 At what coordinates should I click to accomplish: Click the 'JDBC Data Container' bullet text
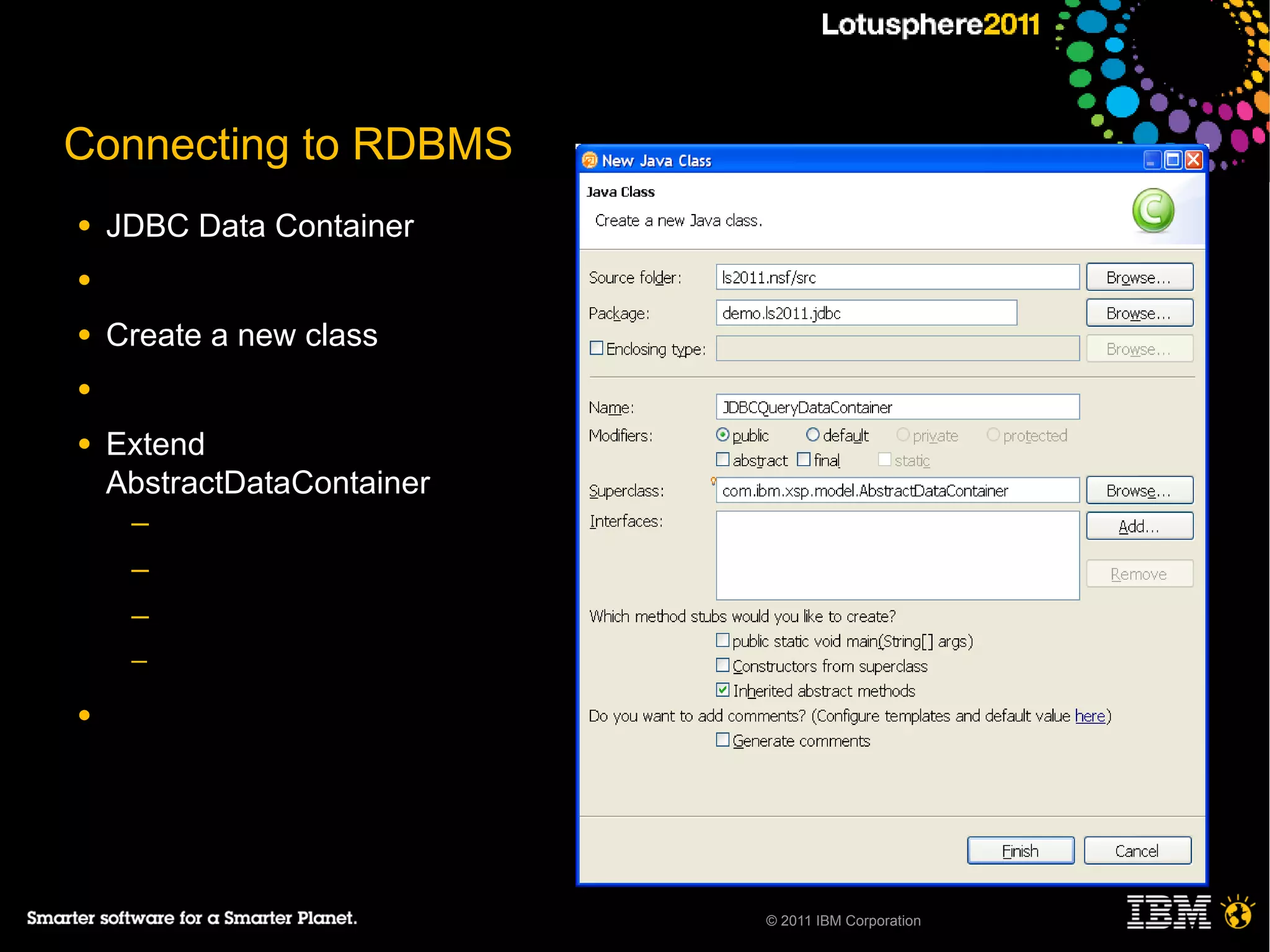260,226
